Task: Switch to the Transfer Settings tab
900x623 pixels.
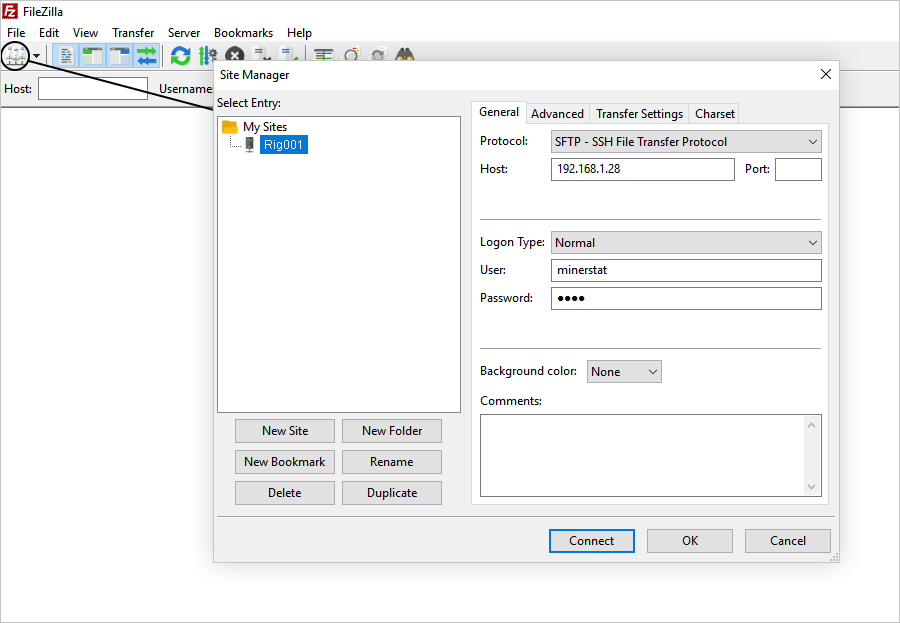Action: (639, 114)
